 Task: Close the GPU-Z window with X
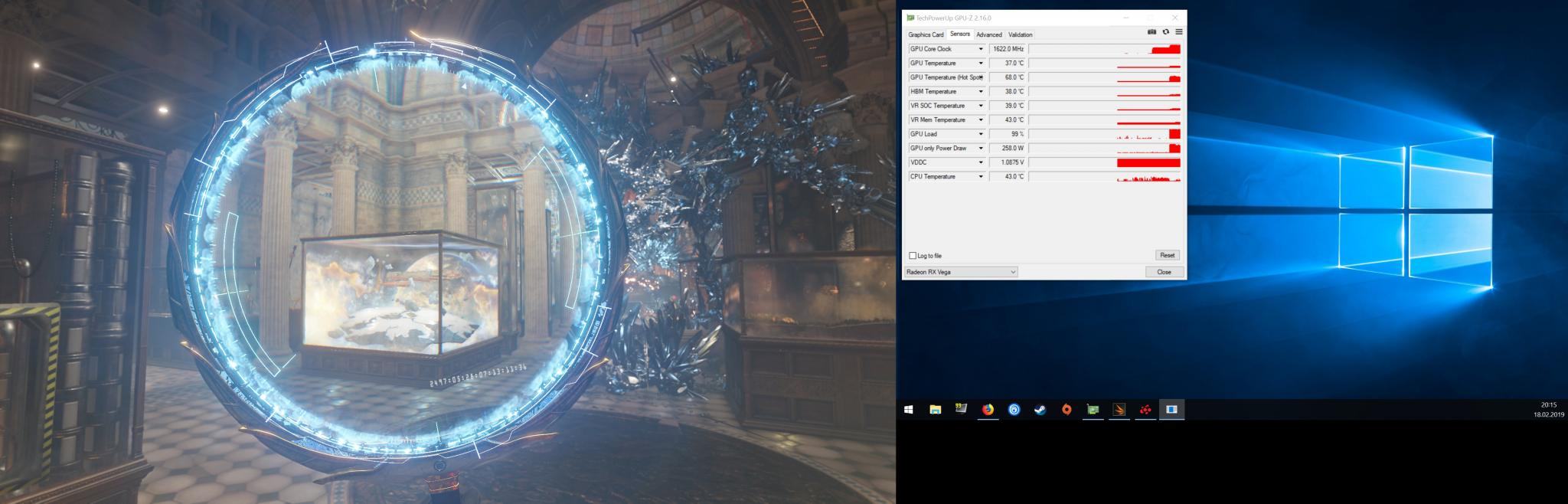coord(1174,18)
